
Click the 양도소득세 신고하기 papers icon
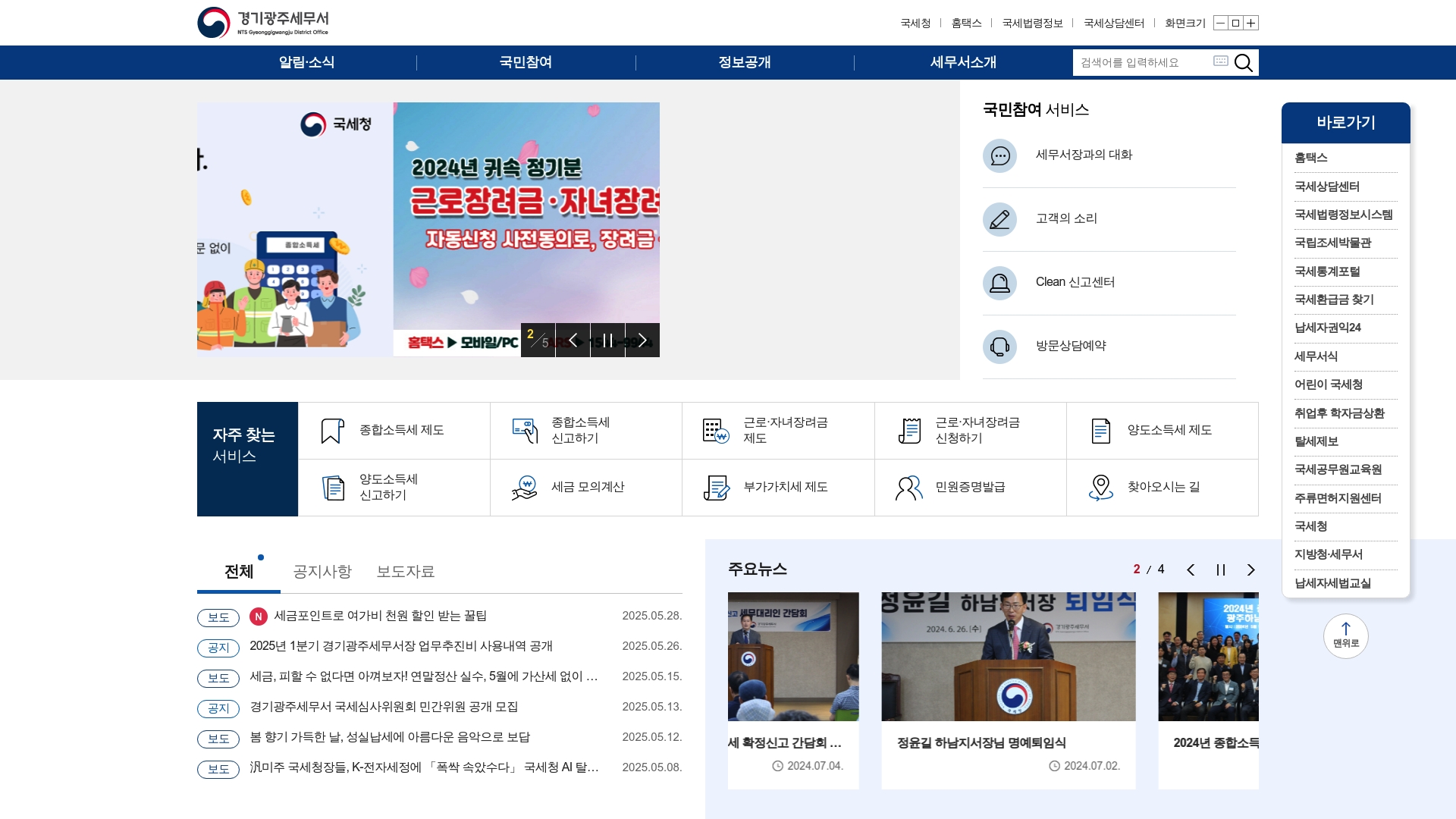coord(333,488)
